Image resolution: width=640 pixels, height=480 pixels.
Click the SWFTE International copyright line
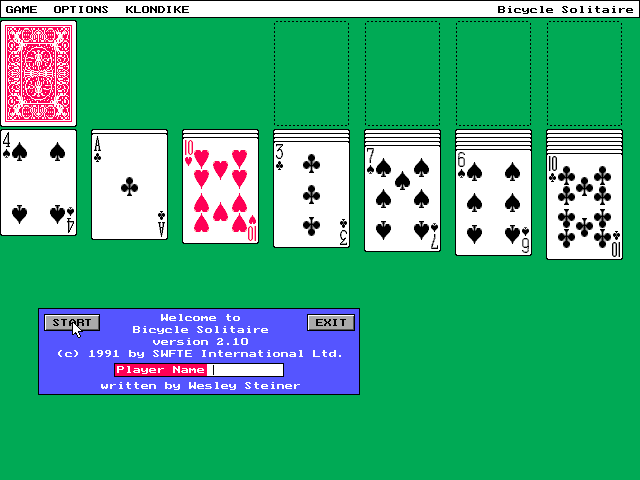coord(200,353)
